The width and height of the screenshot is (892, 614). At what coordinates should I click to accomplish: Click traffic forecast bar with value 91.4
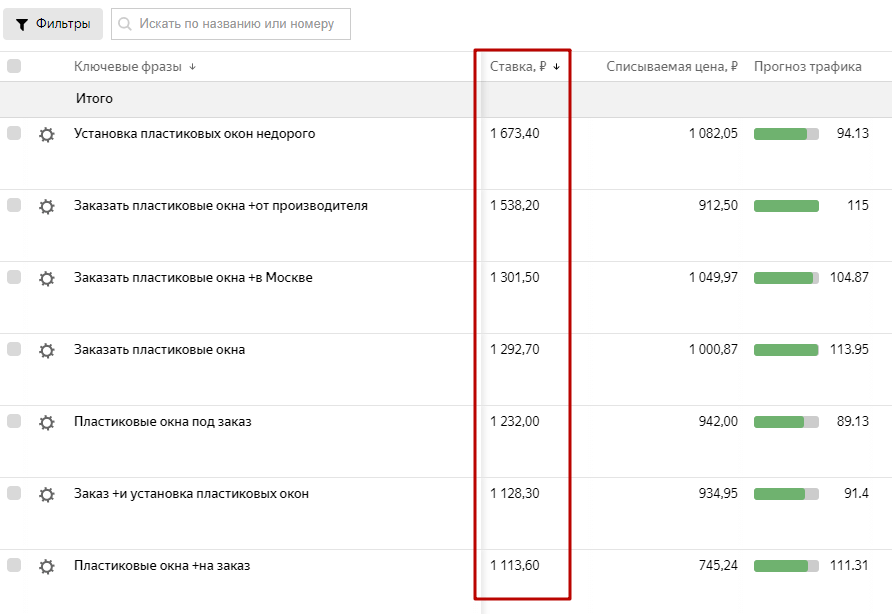pyautogui.click(x=786, y=494)
